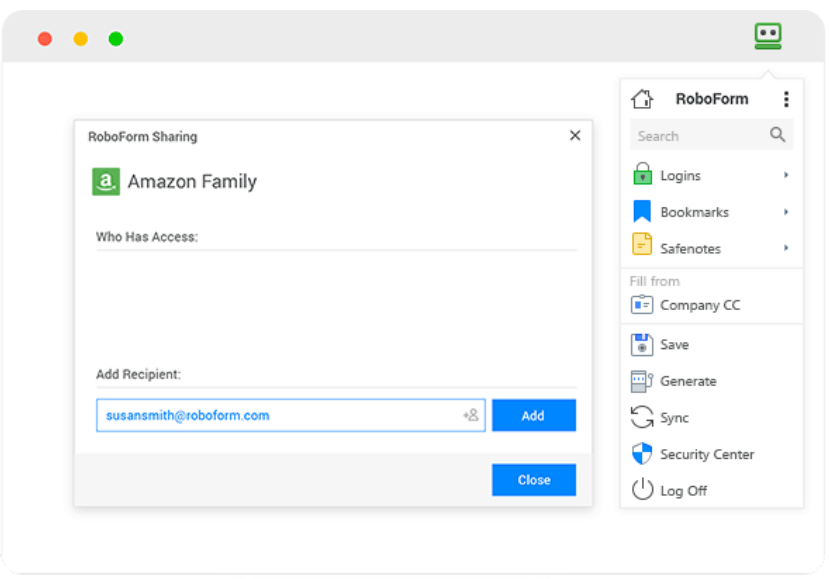
Task: Click the add-contact icon in recipient field
Action: click(470, 415)
